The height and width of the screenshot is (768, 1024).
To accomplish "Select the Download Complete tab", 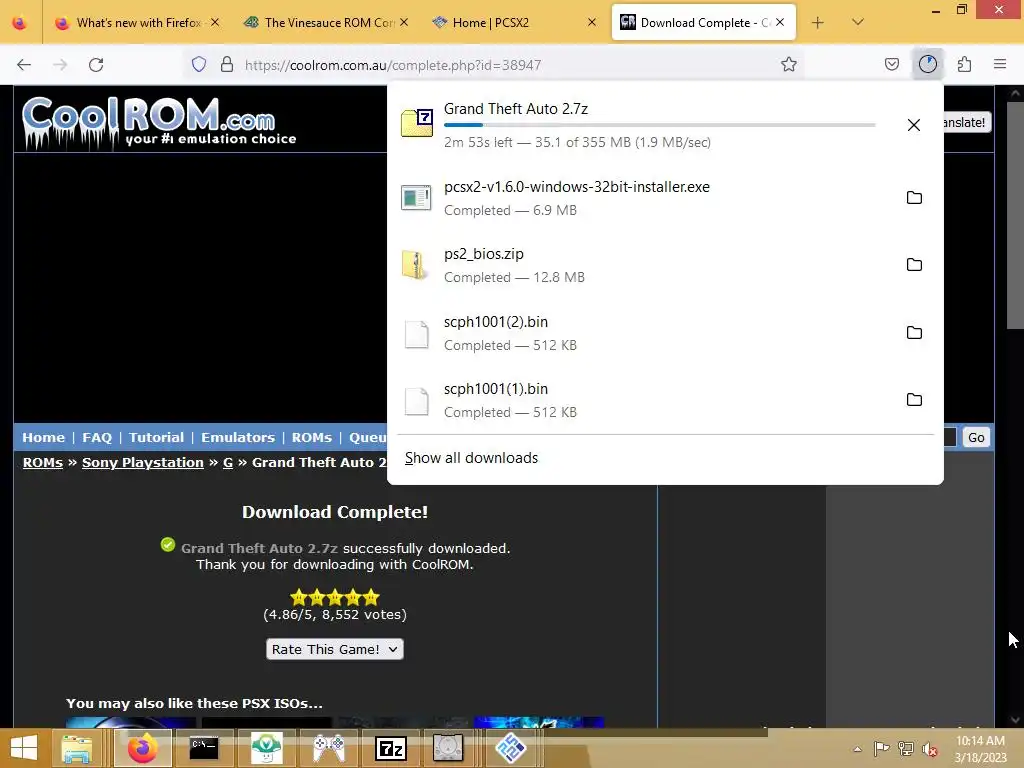I will (x=704, y=23).
